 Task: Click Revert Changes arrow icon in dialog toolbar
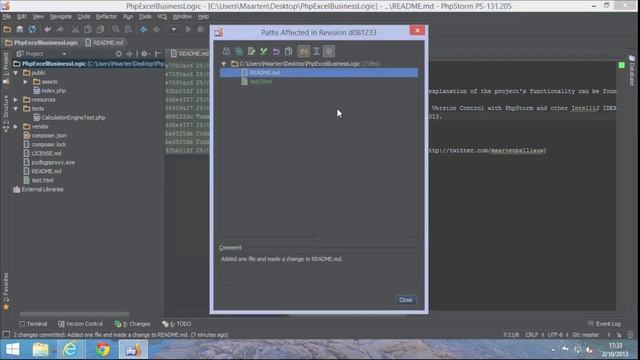click(276, 51)
